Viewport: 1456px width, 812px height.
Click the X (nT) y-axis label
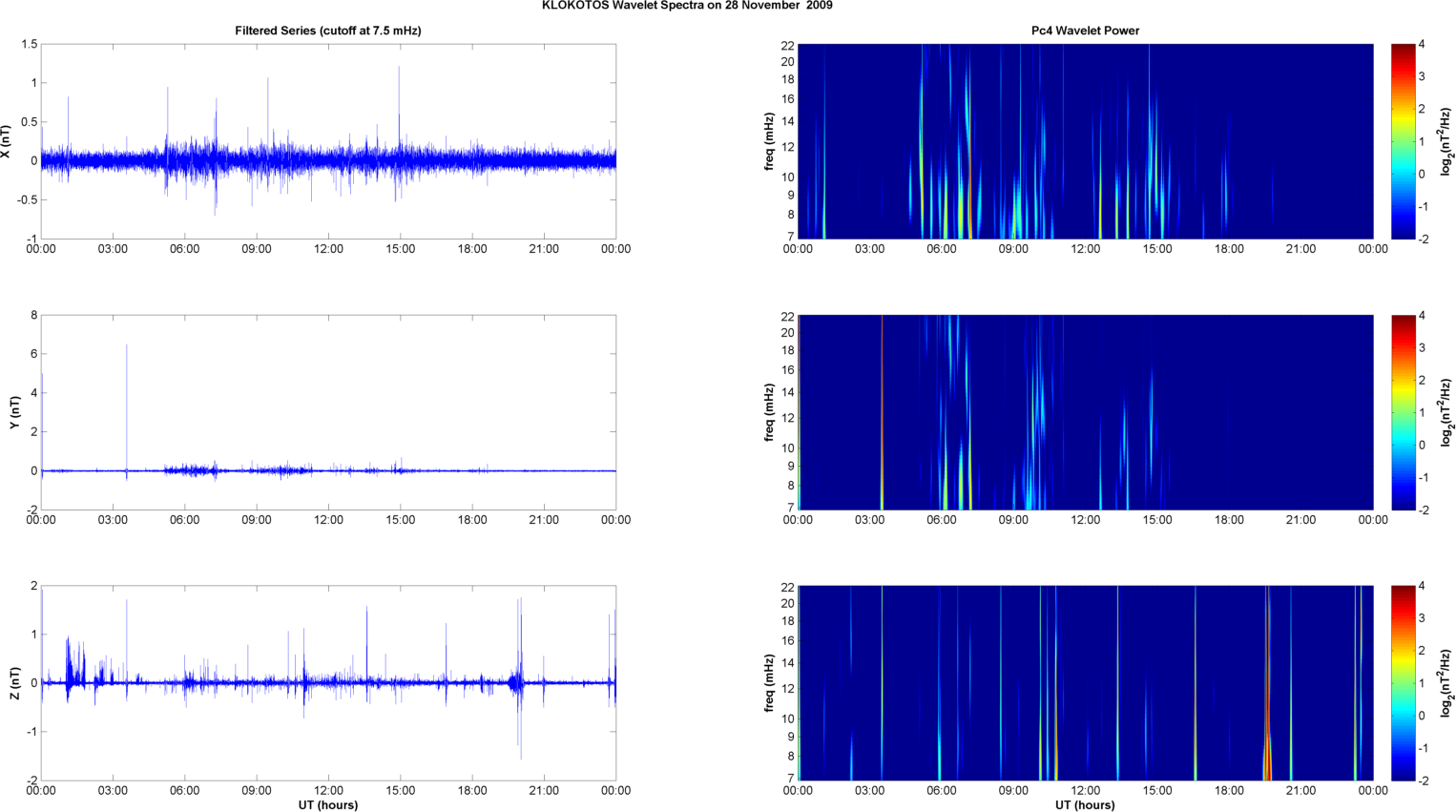7,141
